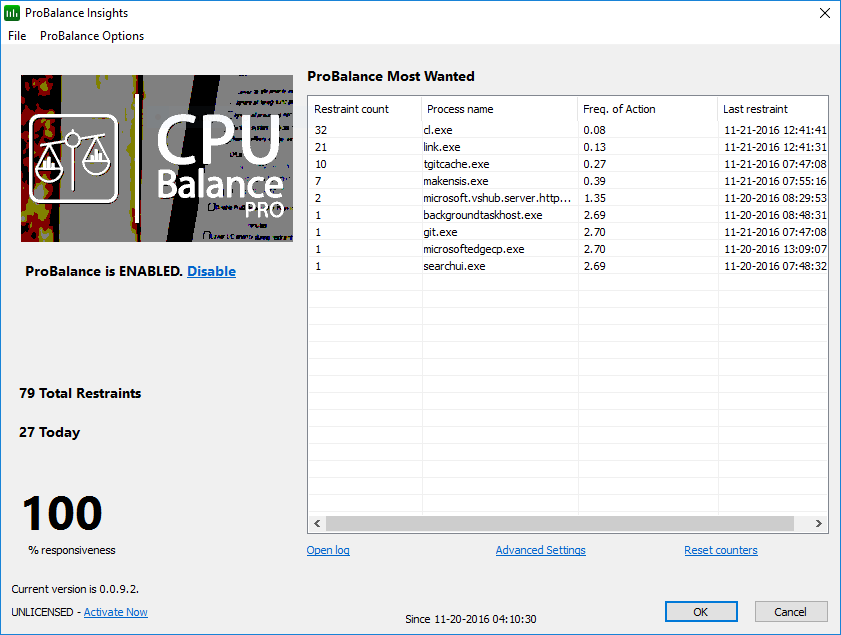The image size is (841, 635).
Task: Click the left arrow of horizontal scrollbar
Action: pos(317,523)
